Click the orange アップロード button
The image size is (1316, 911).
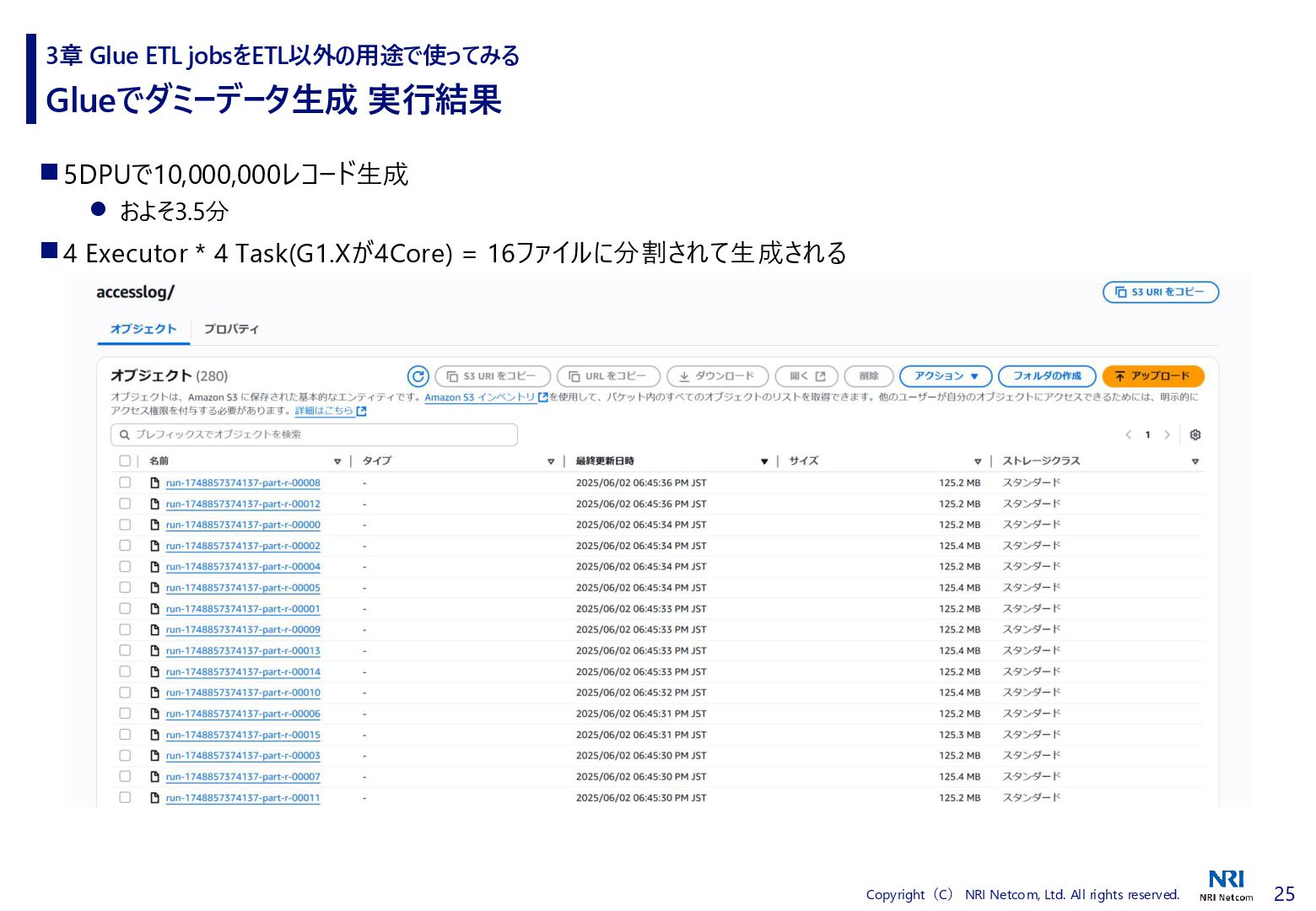(x=1153, y=376)
